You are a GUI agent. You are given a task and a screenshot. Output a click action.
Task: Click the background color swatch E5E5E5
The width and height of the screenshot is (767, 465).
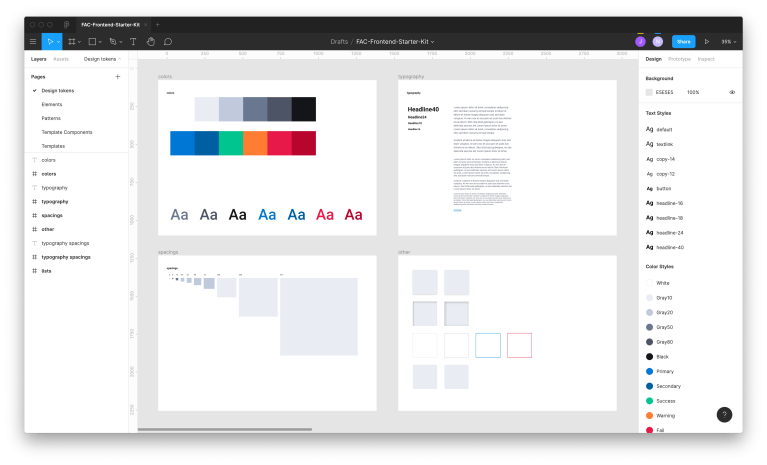pyautogui.click(x=649, y=92)
